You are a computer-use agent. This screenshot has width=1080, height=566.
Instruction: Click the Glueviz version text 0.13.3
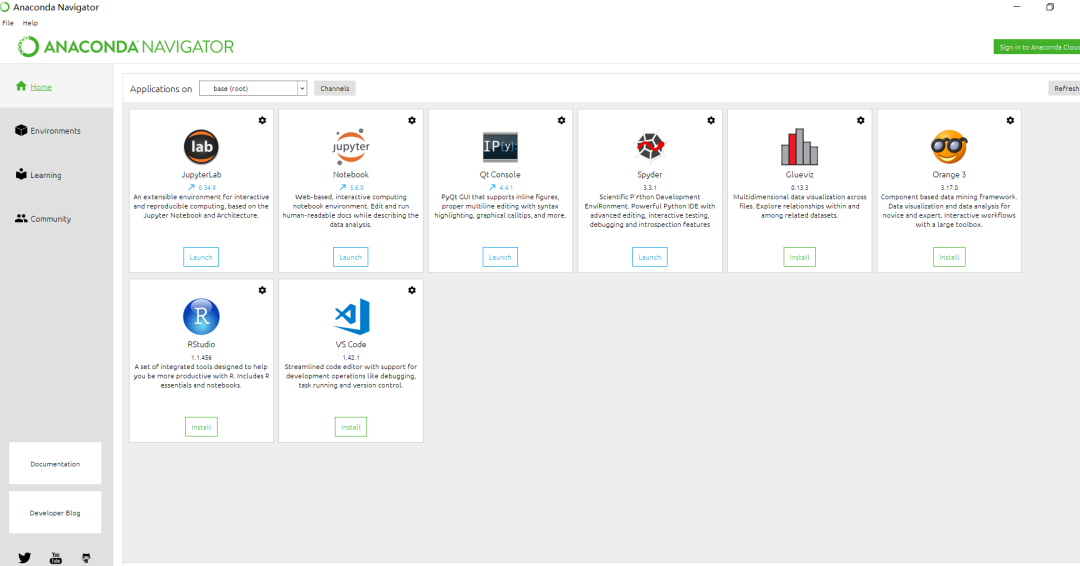point(799,187)
